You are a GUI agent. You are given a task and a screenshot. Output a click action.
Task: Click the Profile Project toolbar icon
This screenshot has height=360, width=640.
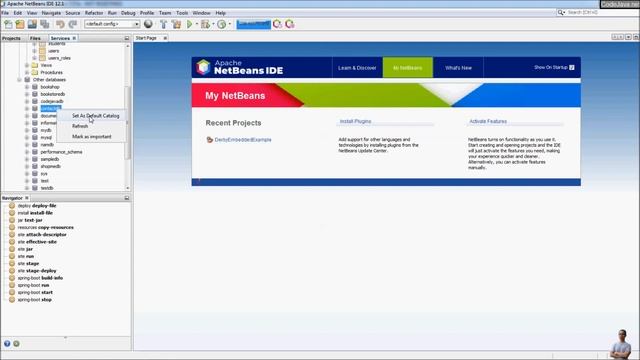coord(221,24)
